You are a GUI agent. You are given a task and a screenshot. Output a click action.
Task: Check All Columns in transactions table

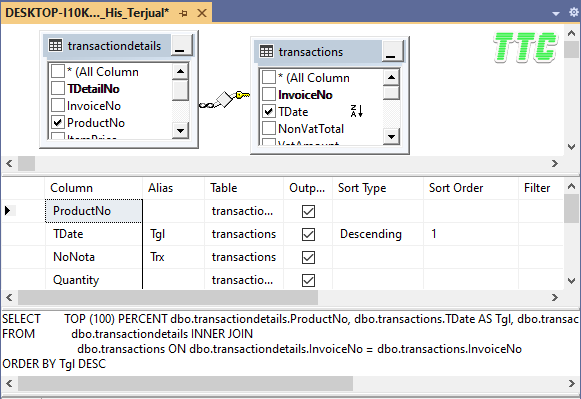269,77
